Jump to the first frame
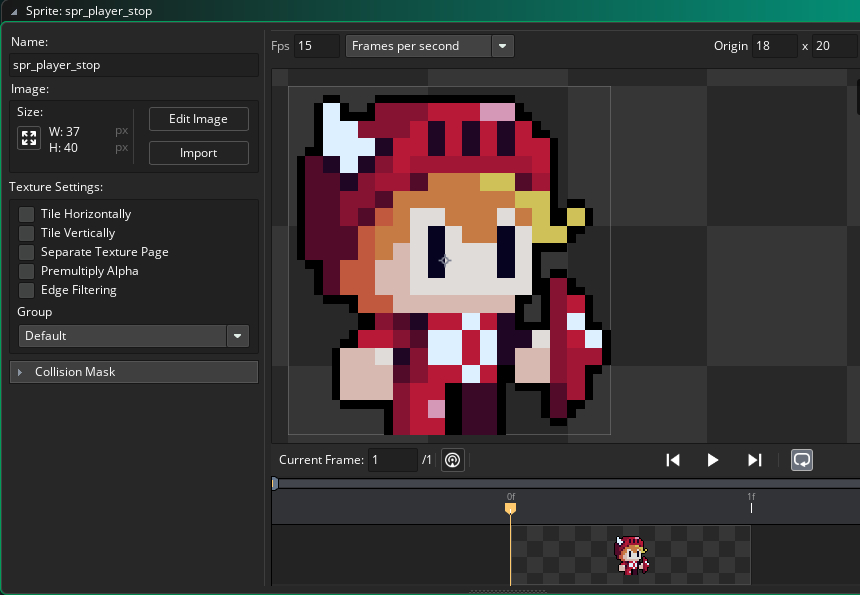This screenshot has width=860, height=595. [x=672, y=460]
